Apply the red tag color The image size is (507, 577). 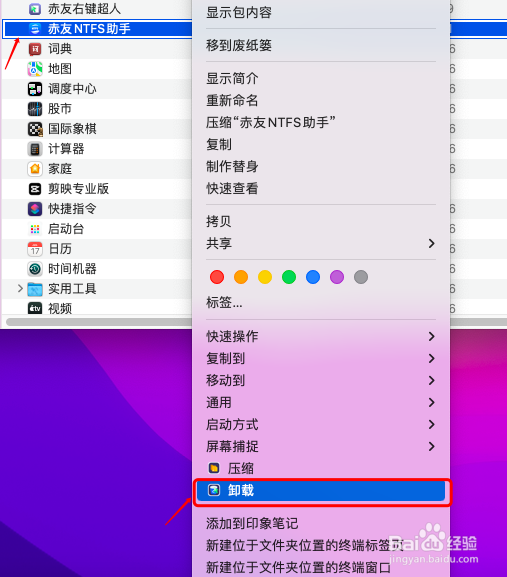pos(217,277)
